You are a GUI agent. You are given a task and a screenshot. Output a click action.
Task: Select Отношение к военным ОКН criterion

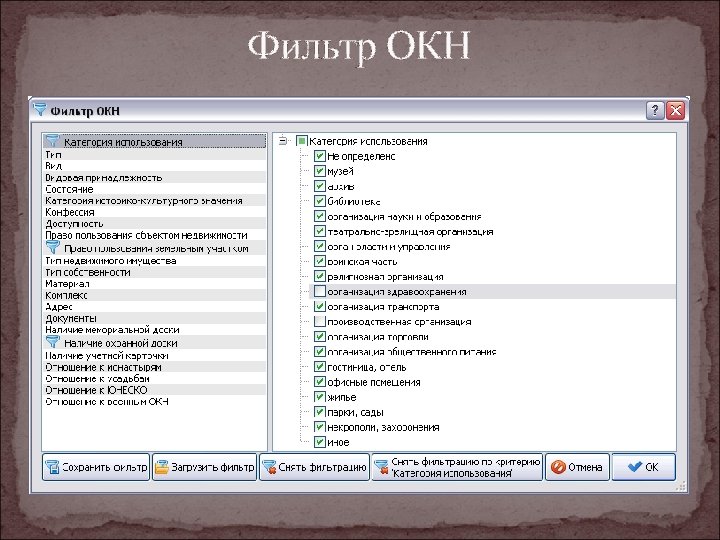click(x=154, y=401)
